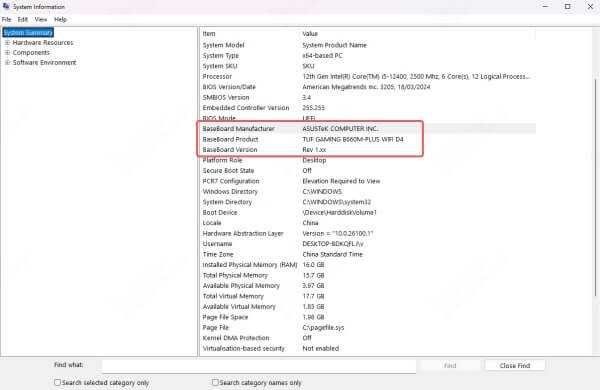Viewport: 600px width, 390px height.
Task: Select the SMBIOS Version row
Action: click(x=368, y=97)
